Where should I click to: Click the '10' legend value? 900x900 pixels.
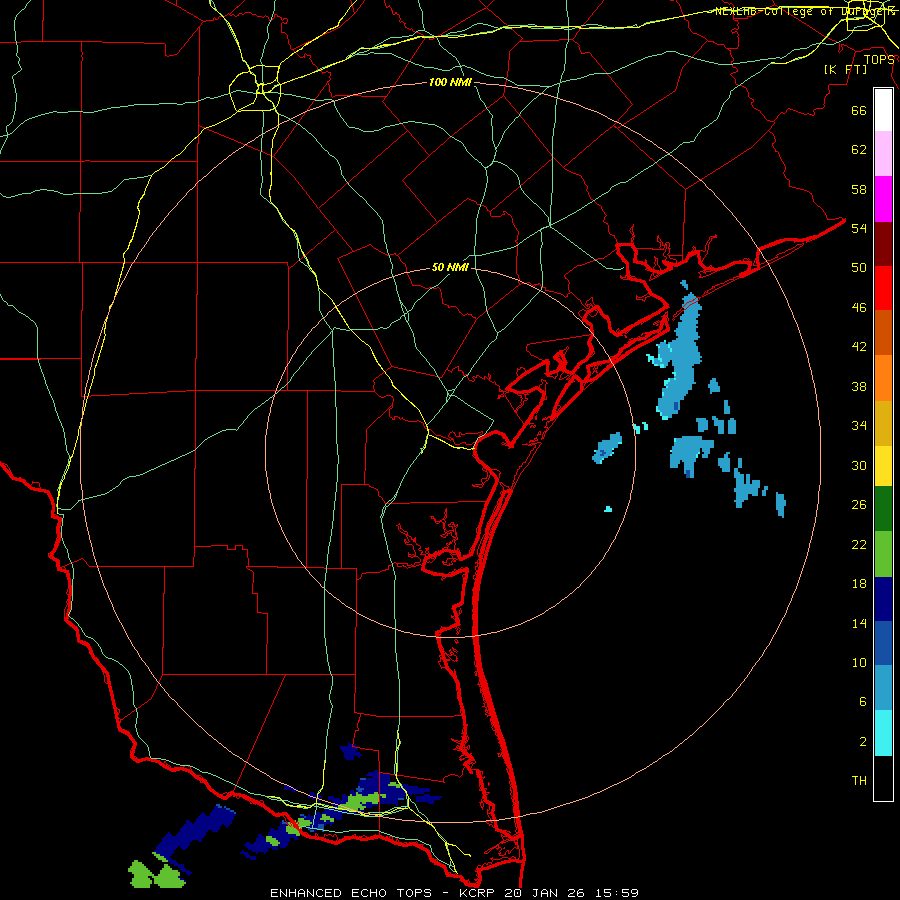point(859,663)
